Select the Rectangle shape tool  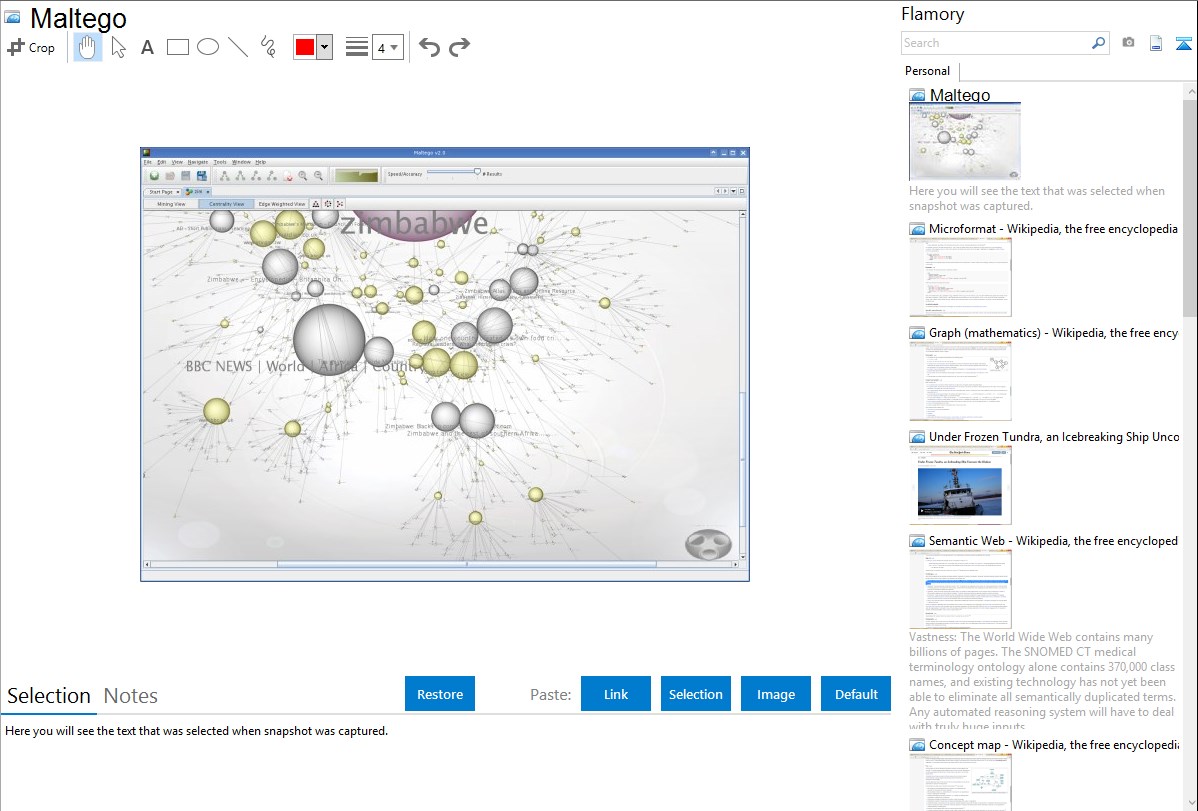coord(177,47)
